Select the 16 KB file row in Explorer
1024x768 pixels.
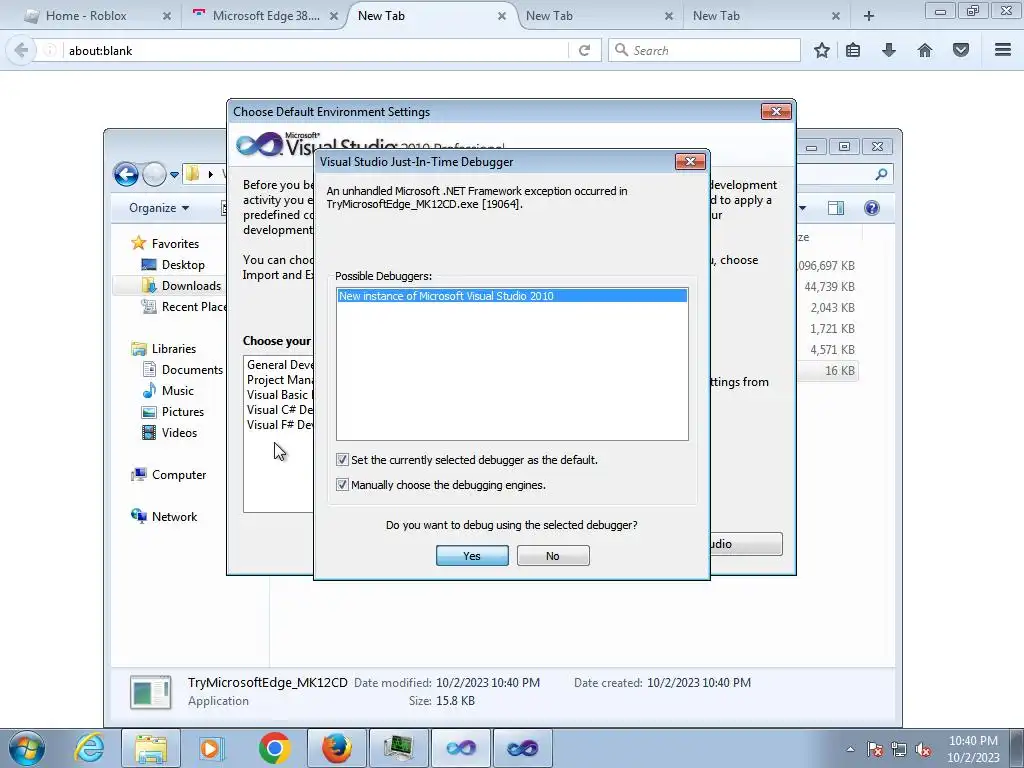(x=829, y=370)
